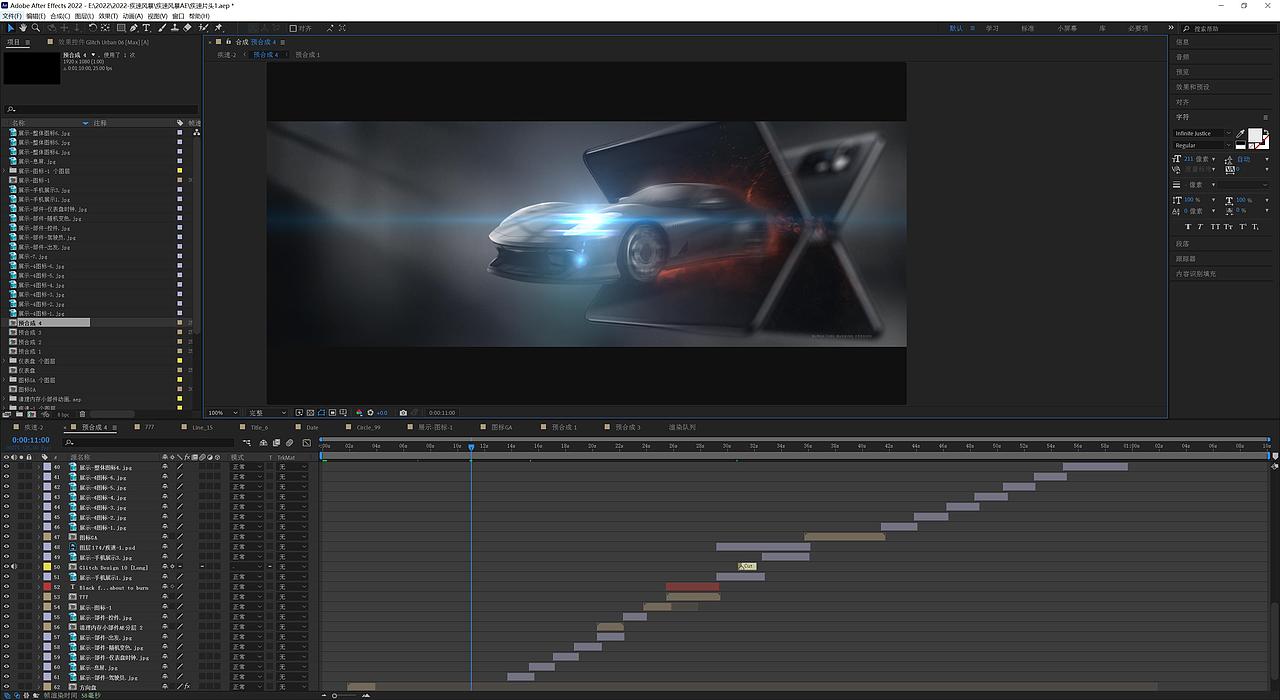Select the Pen tool
This screenshot has height=700, width=1280.
pos(134,28)
